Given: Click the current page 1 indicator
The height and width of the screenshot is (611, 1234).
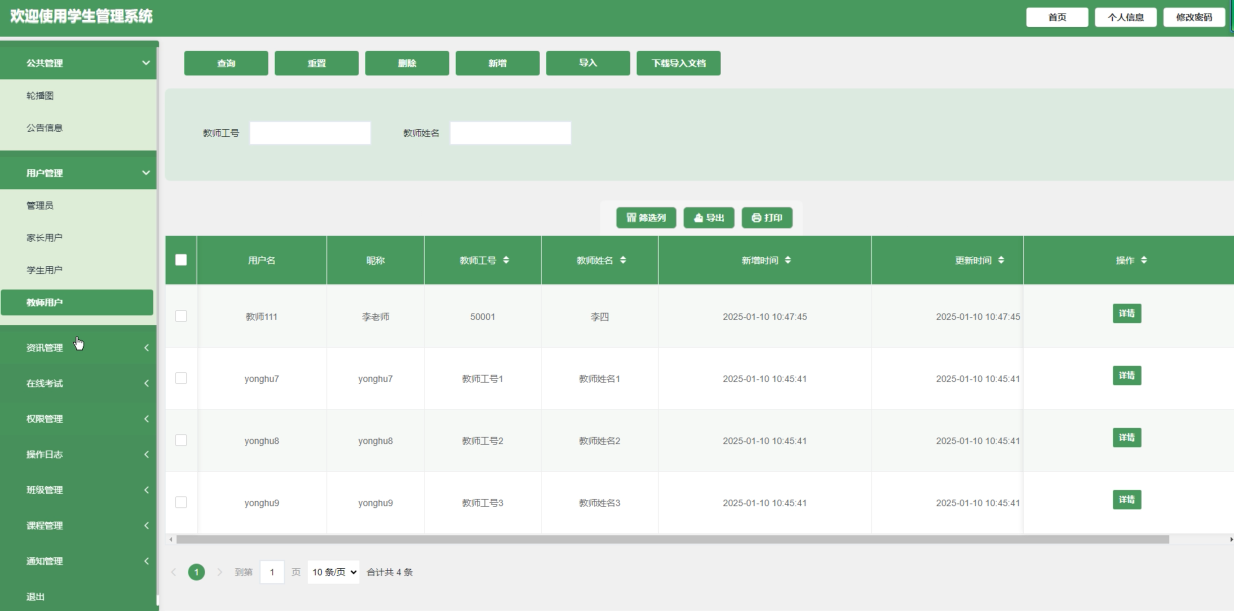Looking at the screenshot, I should point(197,572).
